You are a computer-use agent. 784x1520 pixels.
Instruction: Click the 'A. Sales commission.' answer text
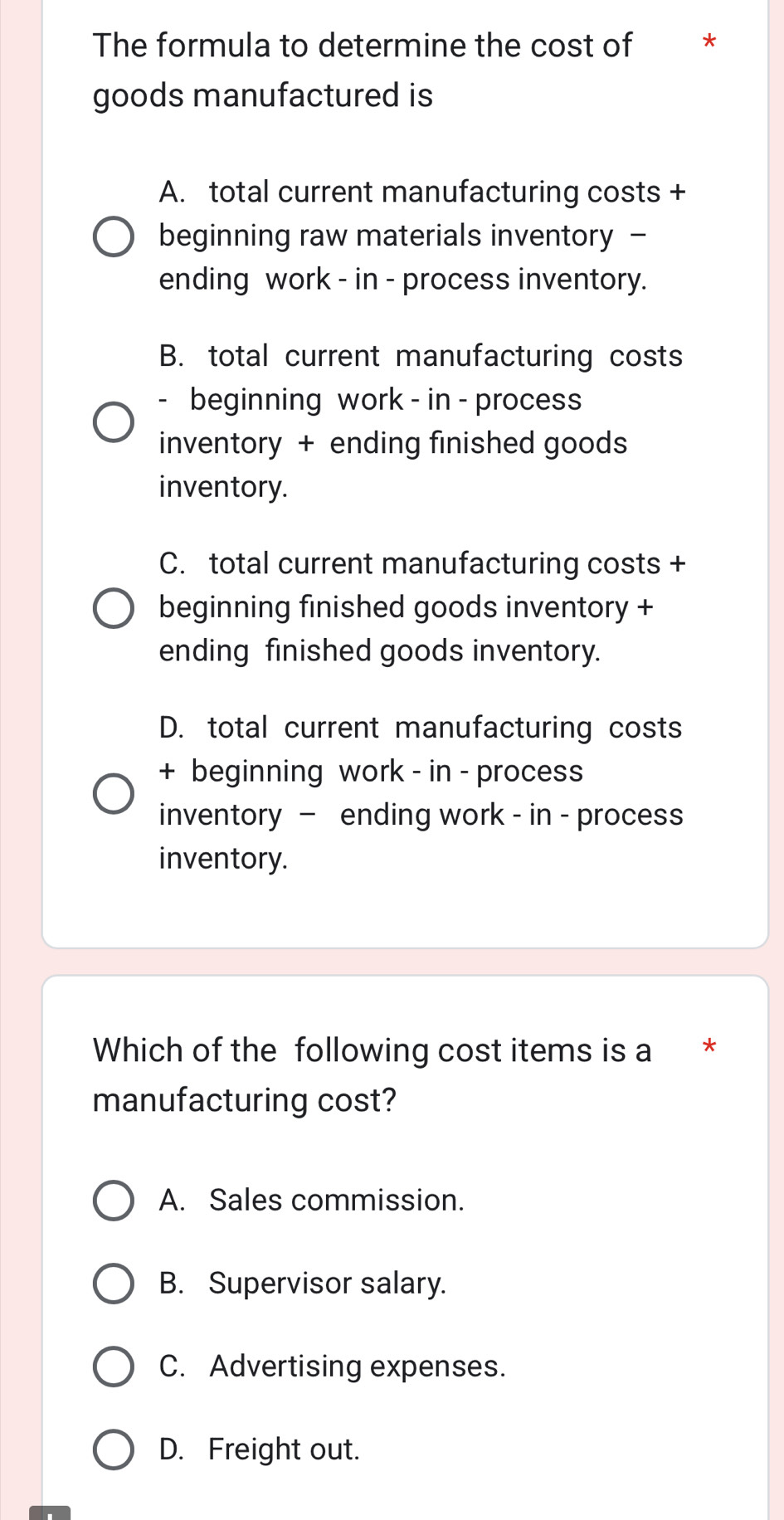tap(312, 1201)
